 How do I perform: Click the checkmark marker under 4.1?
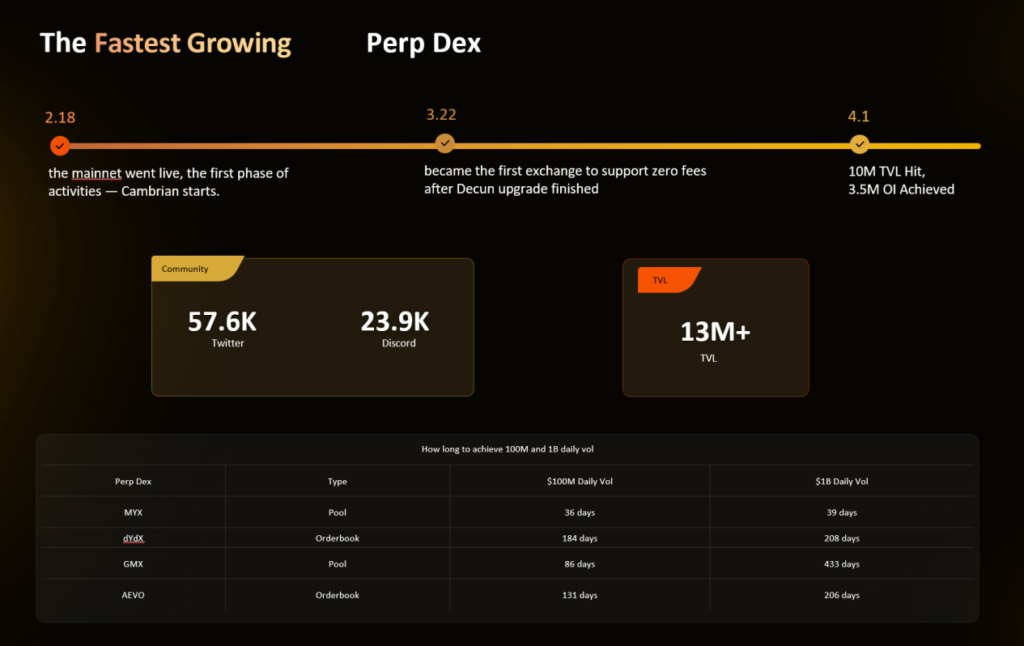click(859, 144)
